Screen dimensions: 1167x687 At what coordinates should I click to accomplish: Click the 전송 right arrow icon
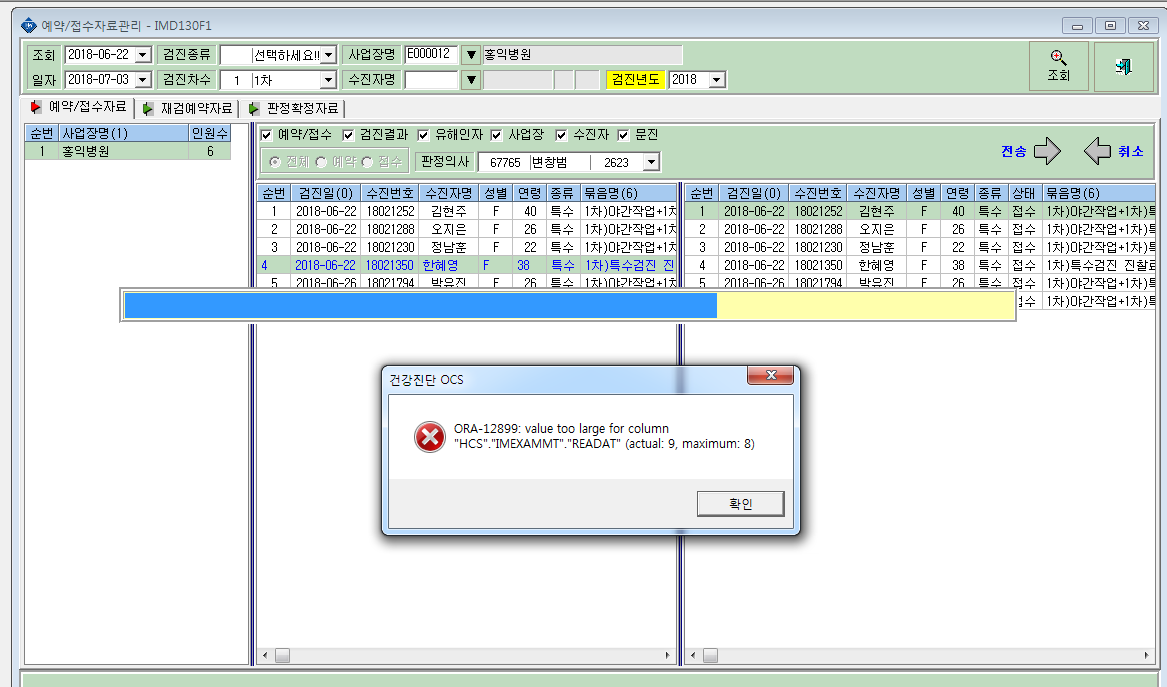(1047, 151)
